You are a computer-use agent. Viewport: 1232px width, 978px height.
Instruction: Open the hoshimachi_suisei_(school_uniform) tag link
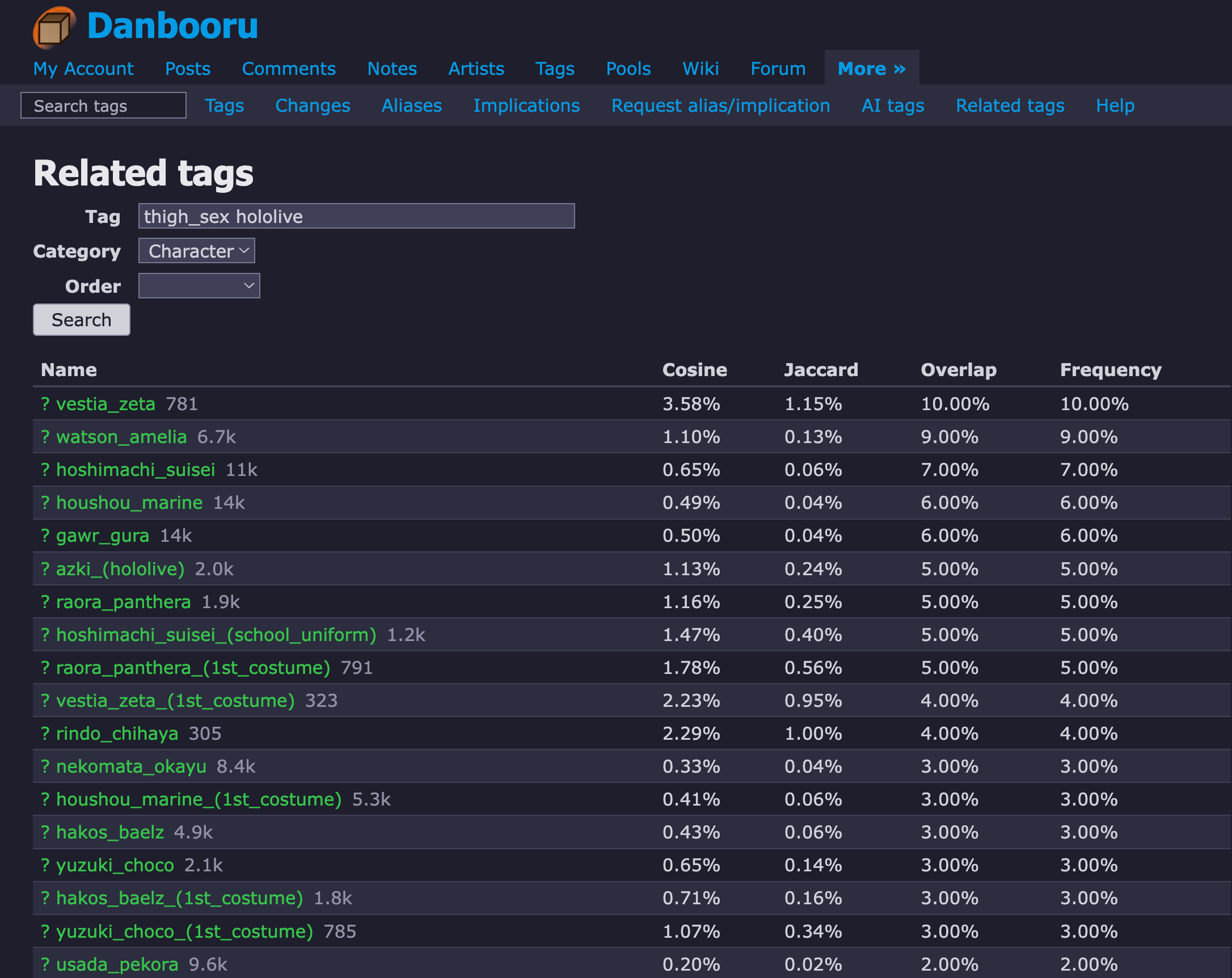click(216, 635)
